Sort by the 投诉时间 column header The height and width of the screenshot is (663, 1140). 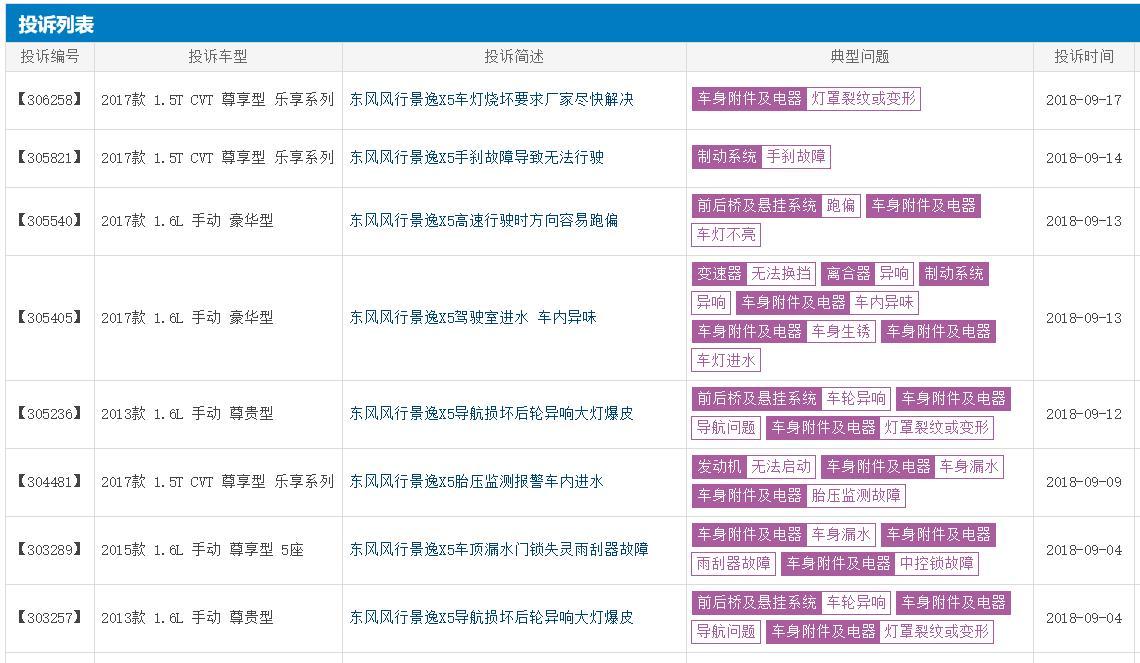pos(1082,57)
